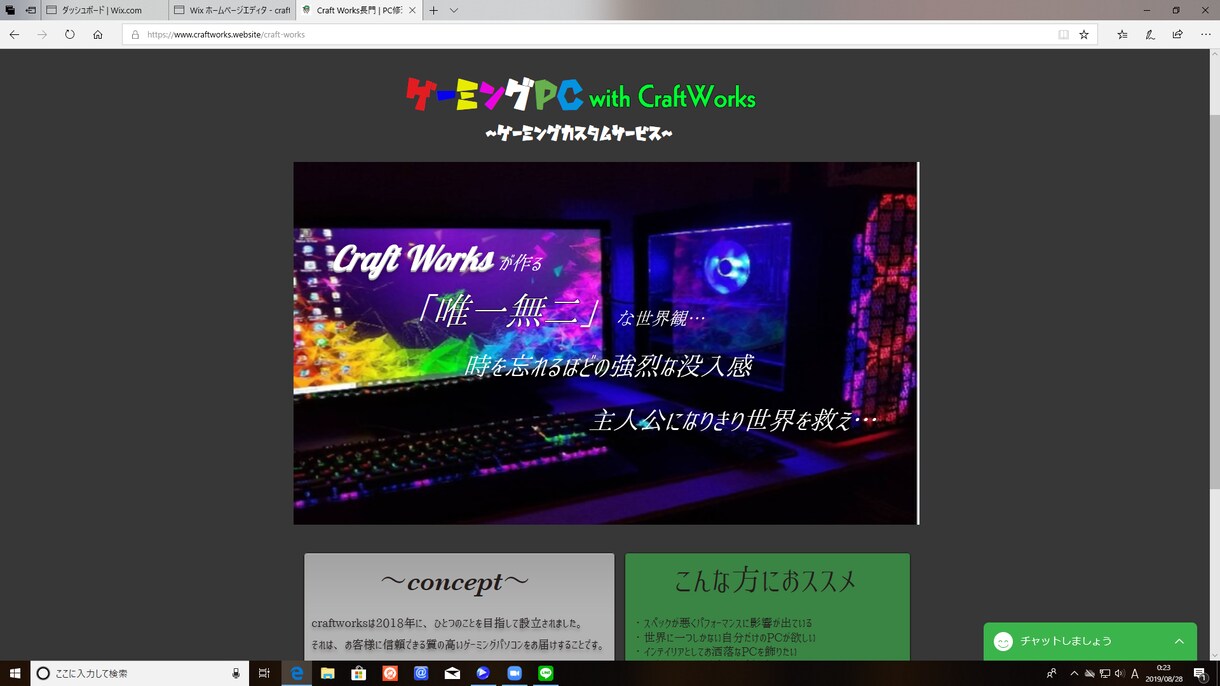The image size is (1220, 686).
Task: Add page to favorites with star icon
Action: pos(1084,34)
